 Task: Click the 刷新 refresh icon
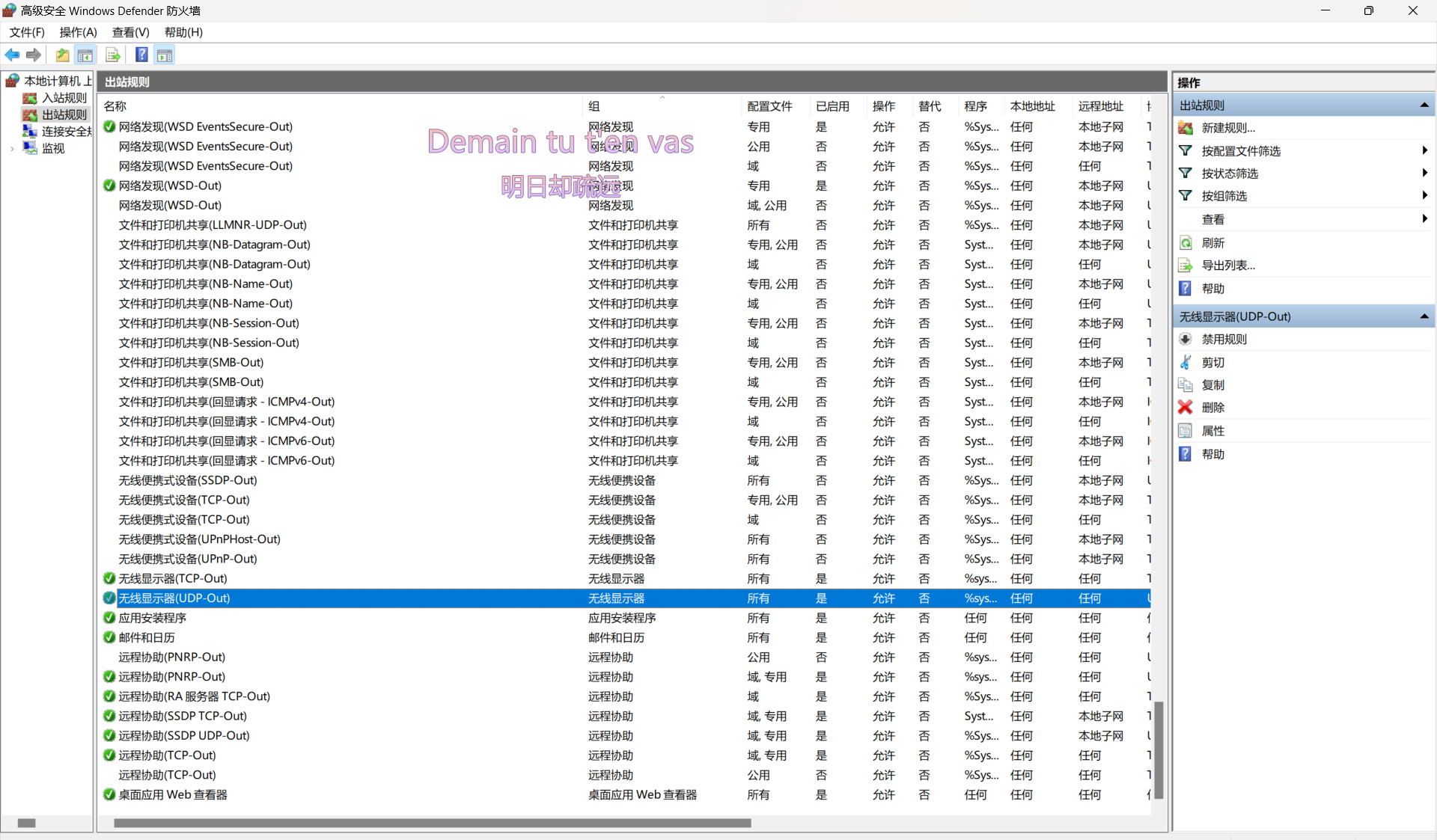[1186, 243]
